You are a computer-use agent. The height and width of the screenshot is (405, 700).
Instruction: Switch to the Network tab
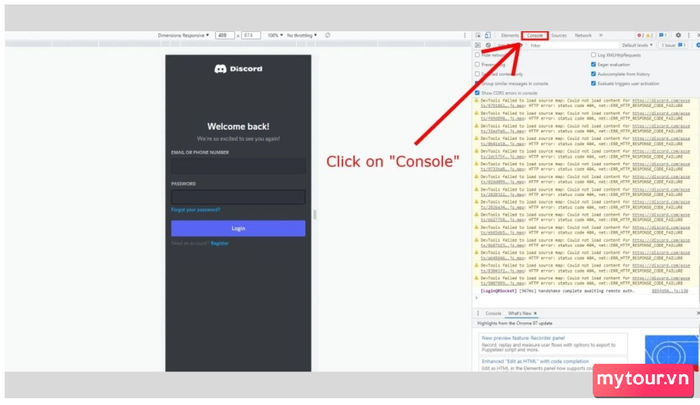(x=583, y=35)
